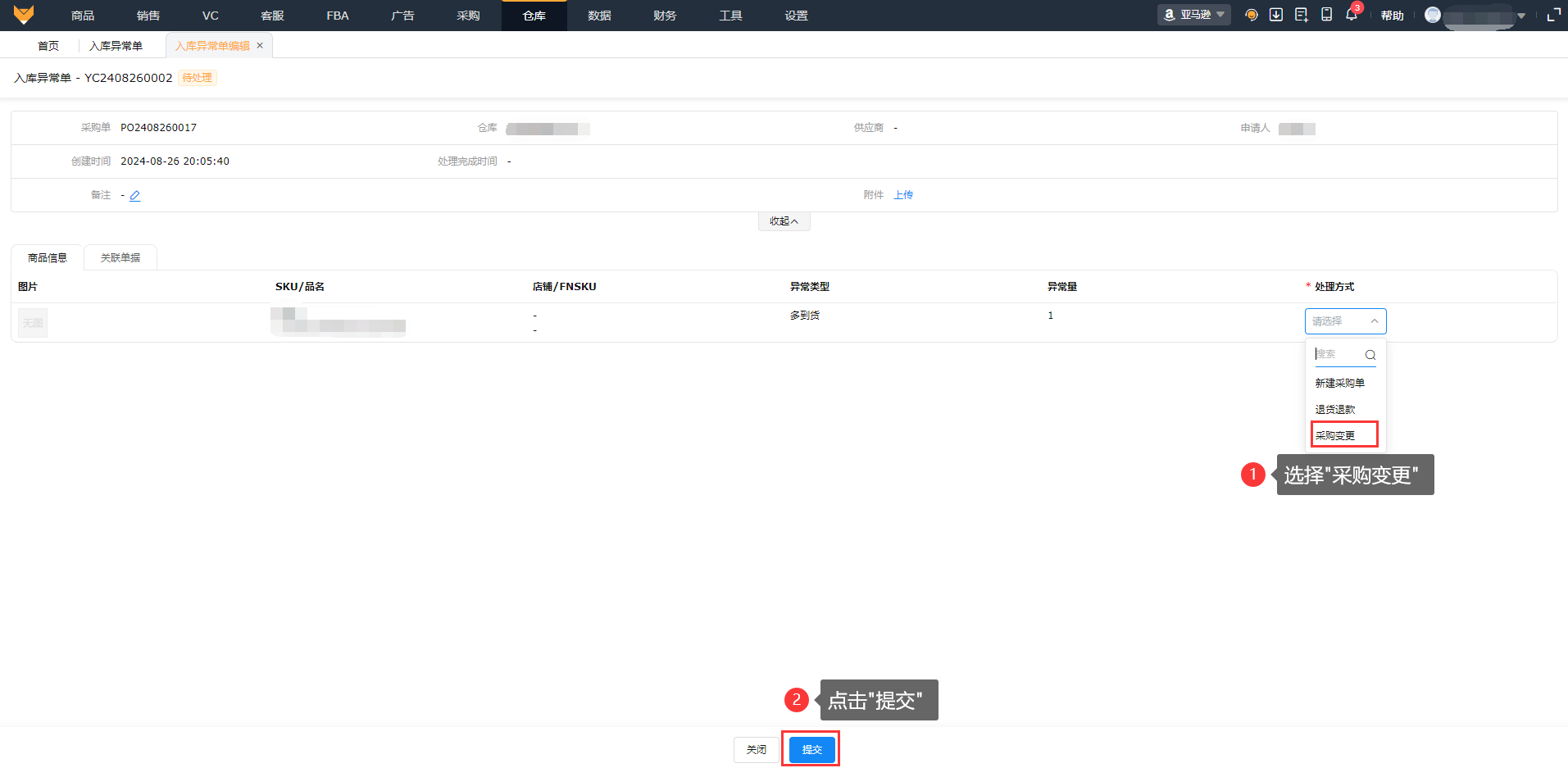Open the FBA menu
Screen dimensions: 1568x768
pos(338,16)
